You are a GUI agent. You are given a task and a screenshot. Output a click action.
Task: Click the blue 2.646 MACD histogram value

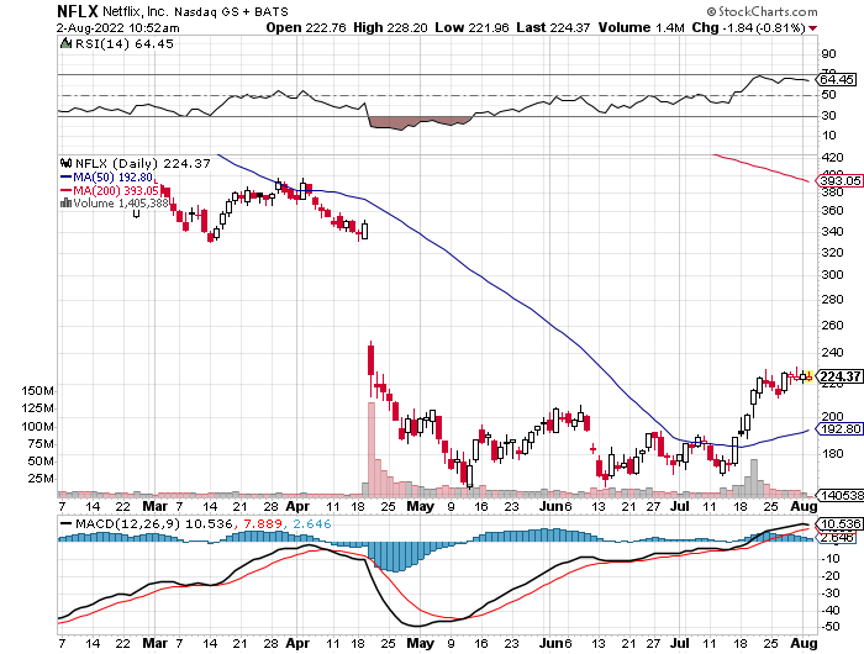point(312,523)
